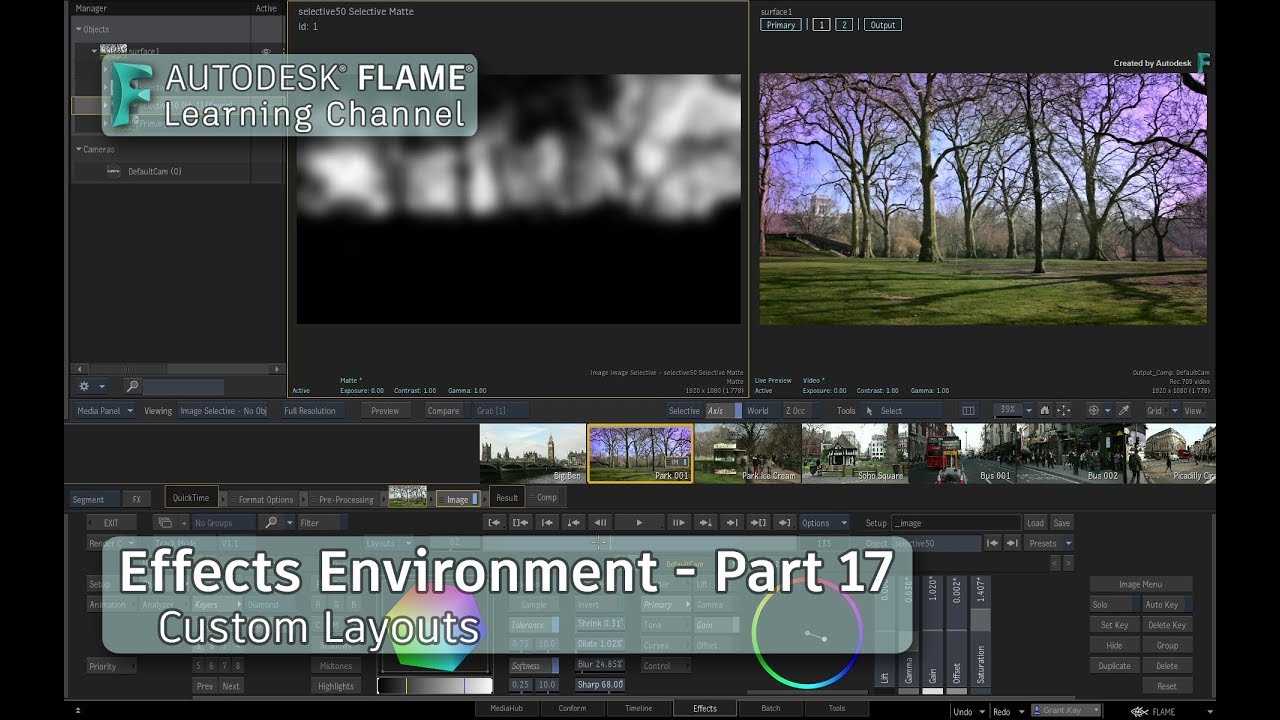Switch to the MediaHub tab
Screen dimensions: 1280x720
[506, 709]
